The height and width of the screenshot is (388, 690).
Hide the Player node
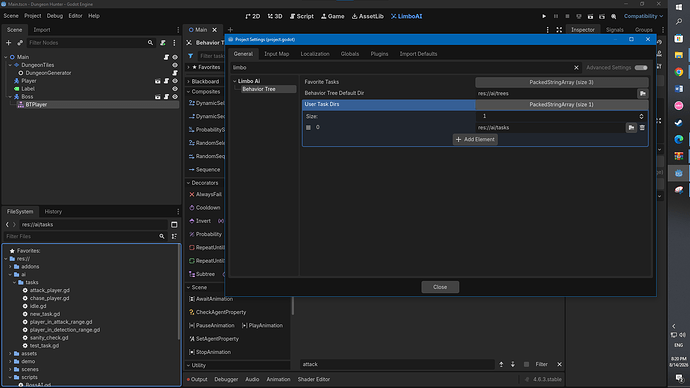click(175, 81)
